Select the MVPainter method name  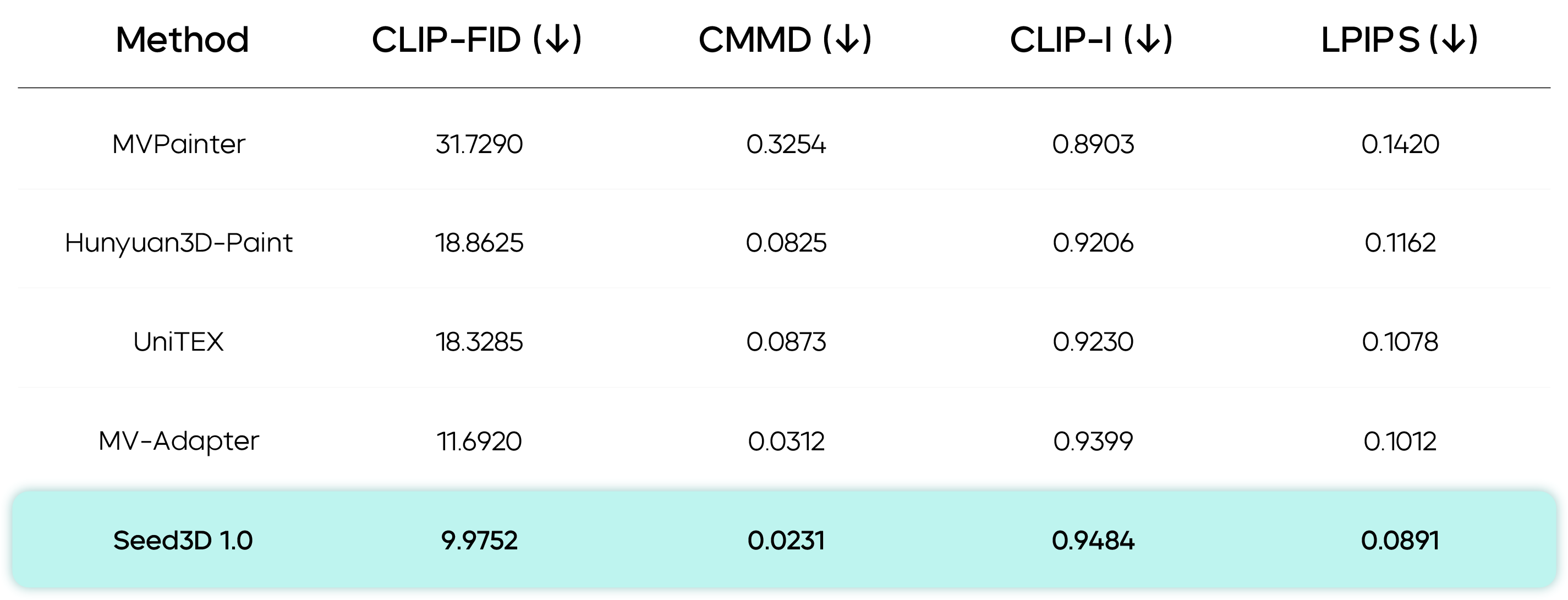179,144
